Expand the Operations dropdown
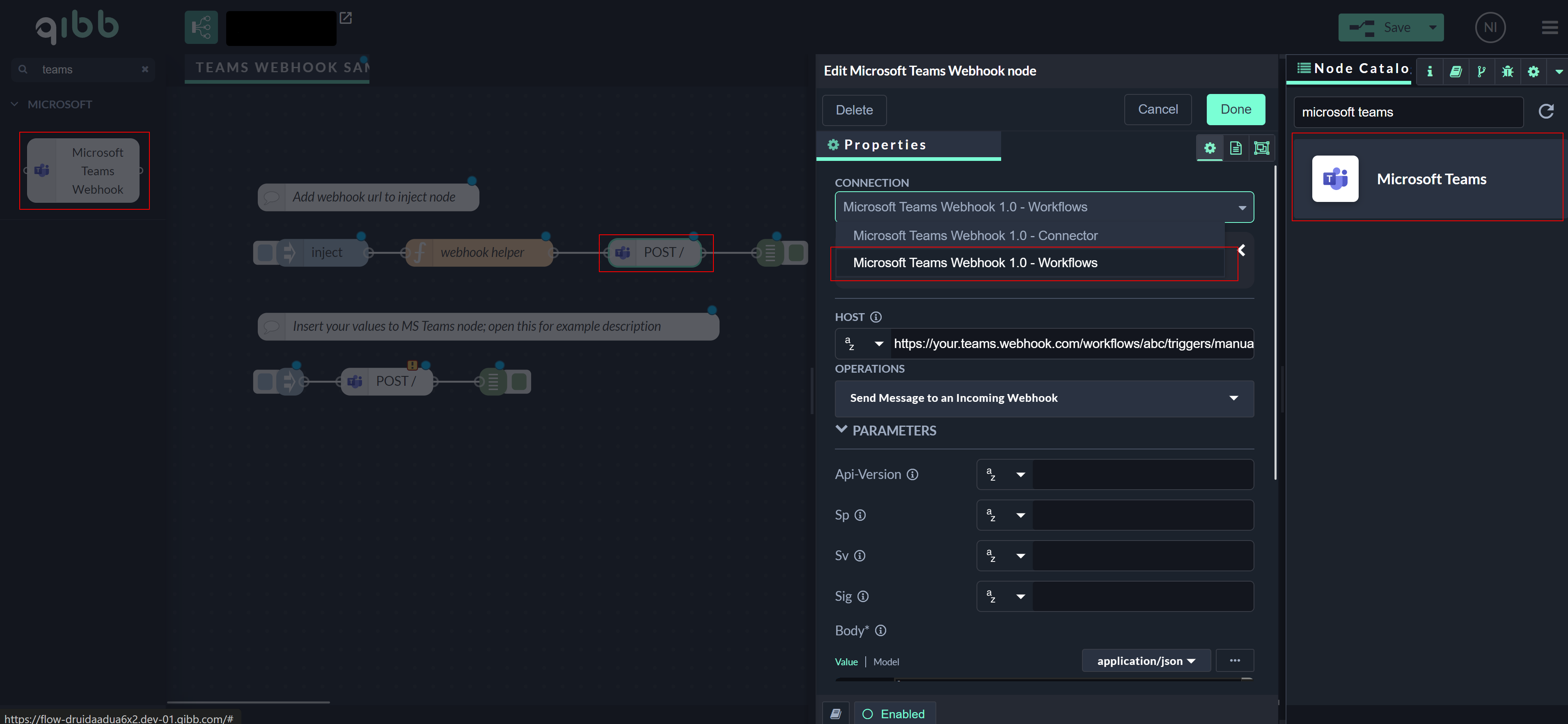The height and width of the screenshot is (724, 1568). pyautogui.click(x=1044, y=398)
